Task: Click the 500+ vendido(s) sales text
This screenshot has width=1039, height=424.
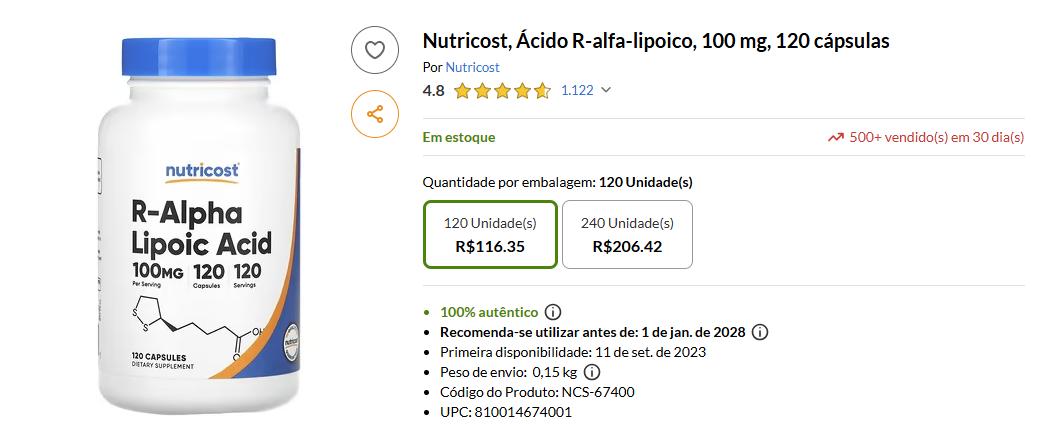Action: point(936,137)
